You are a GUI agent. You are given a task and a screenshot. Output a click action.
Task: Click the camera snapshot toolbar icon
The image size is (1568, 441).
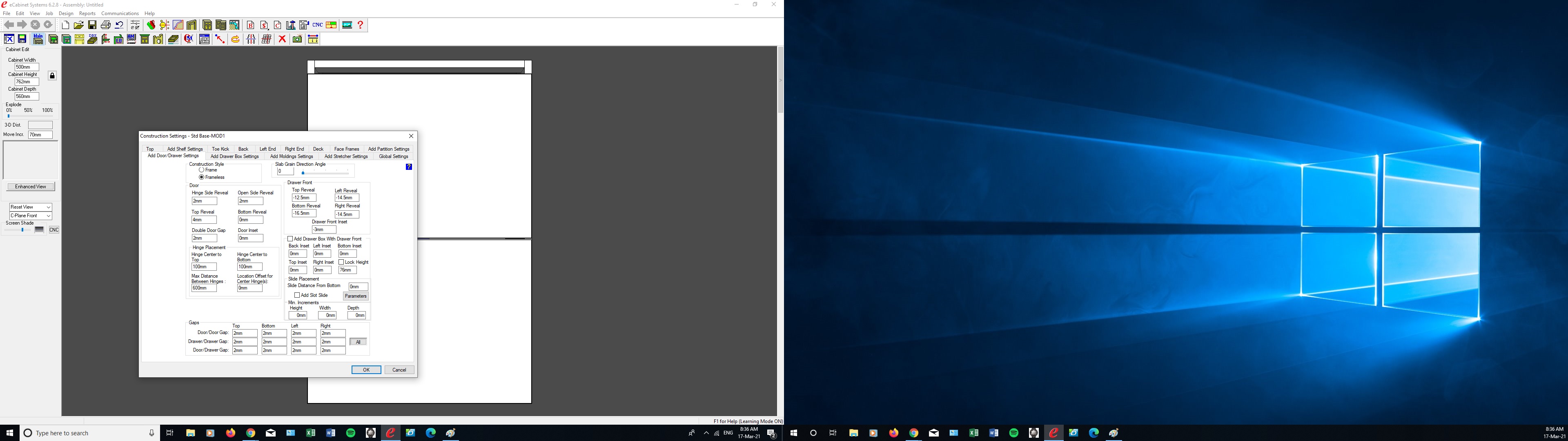(297, 39)
